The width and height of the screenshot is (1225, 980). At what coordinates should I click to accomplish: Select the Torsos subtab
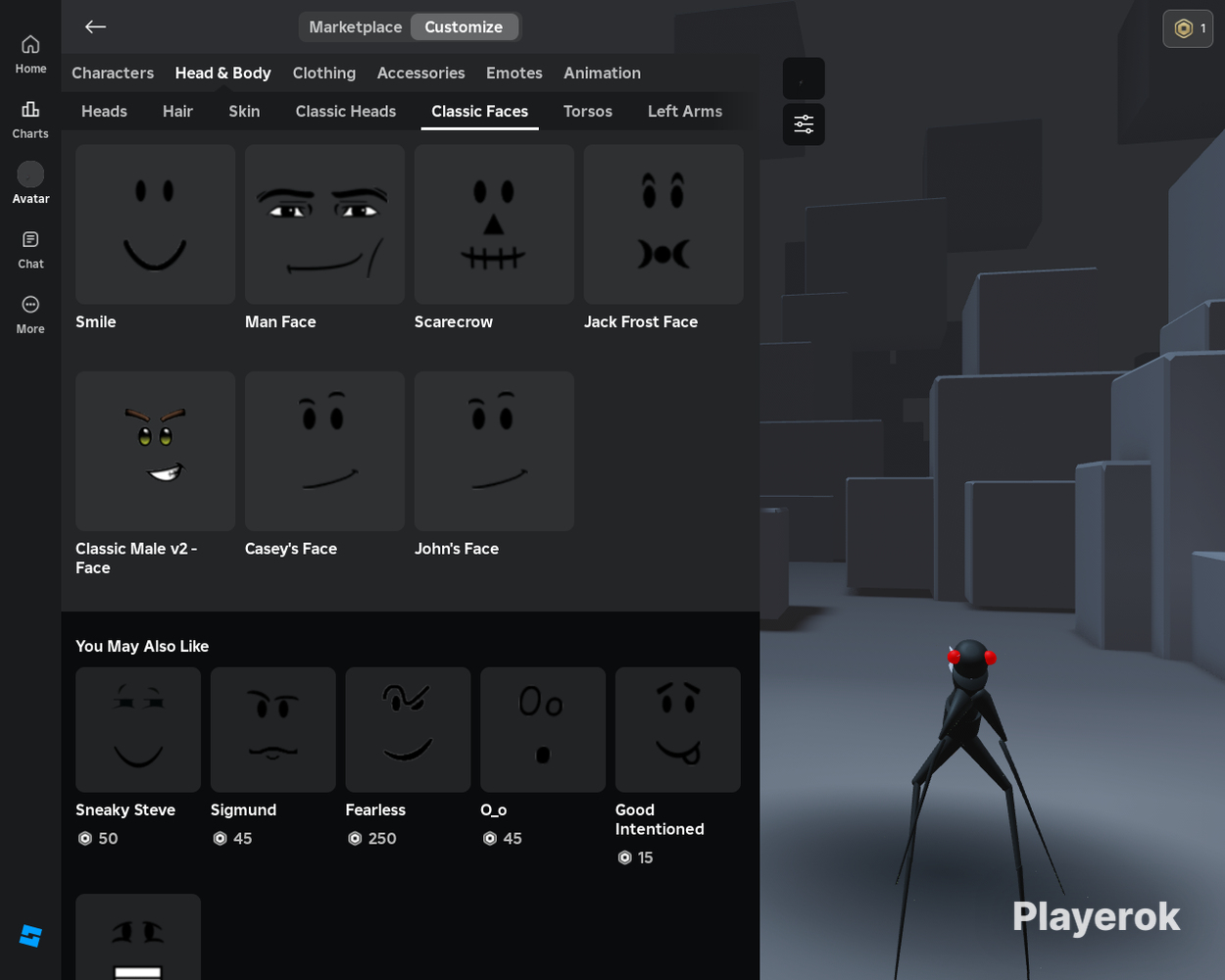[588, 111]
